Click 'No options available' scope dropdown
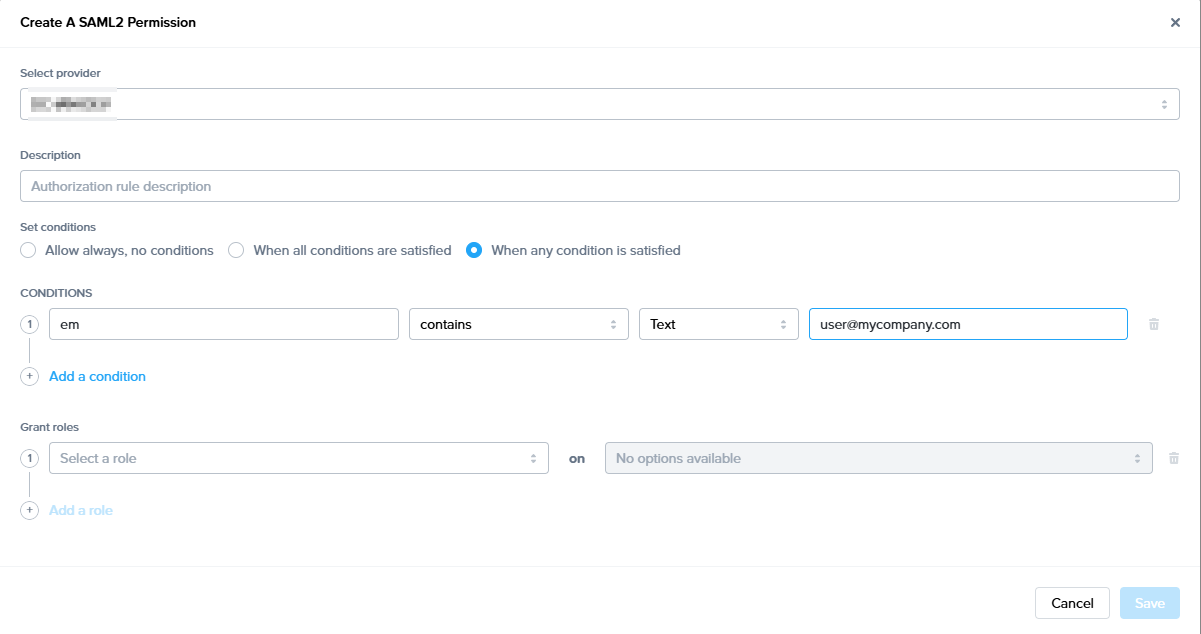The image size is (1201, 634). [x=878, y=458]
